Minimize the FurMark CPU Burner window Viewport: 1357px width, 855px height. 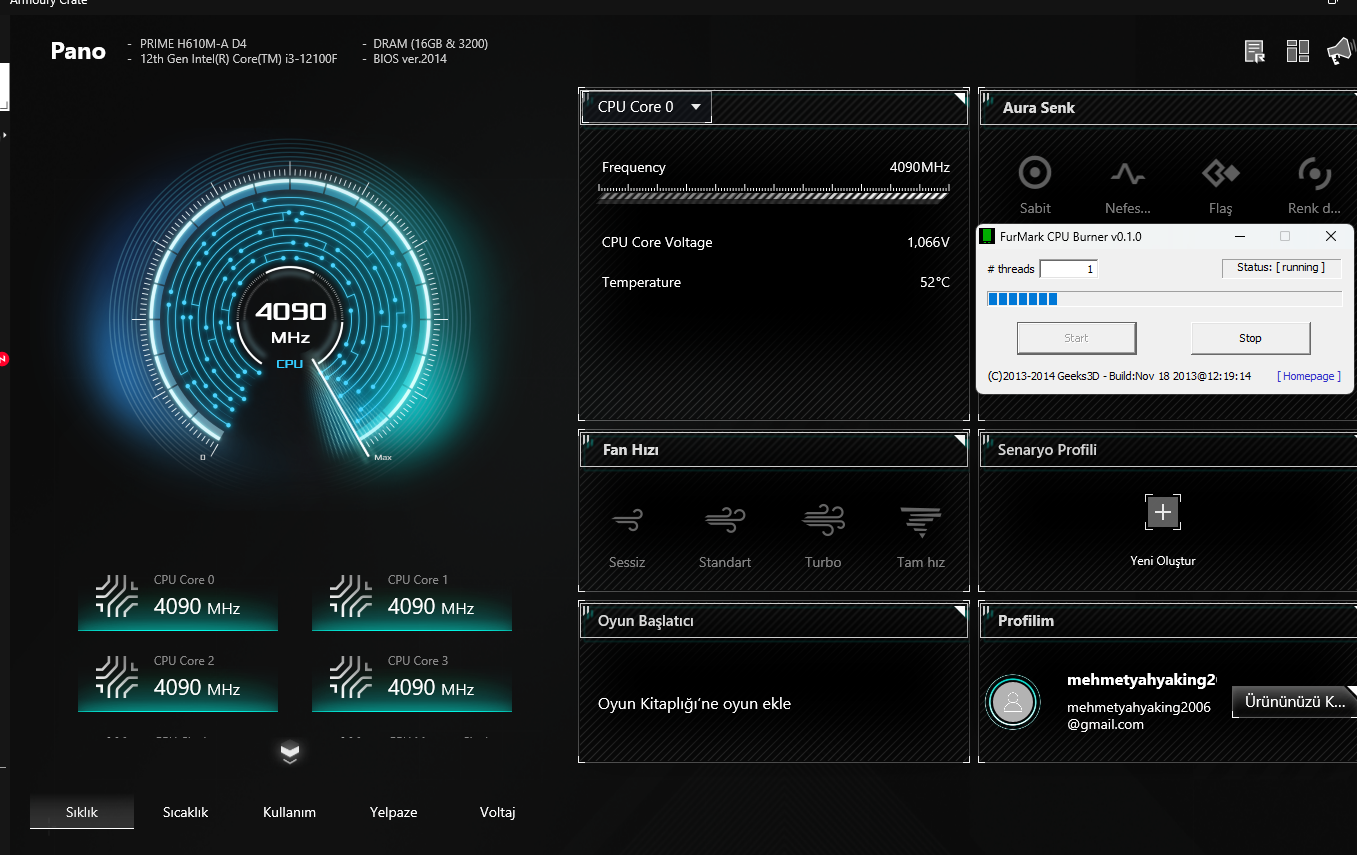click(x=1240, y=237)
